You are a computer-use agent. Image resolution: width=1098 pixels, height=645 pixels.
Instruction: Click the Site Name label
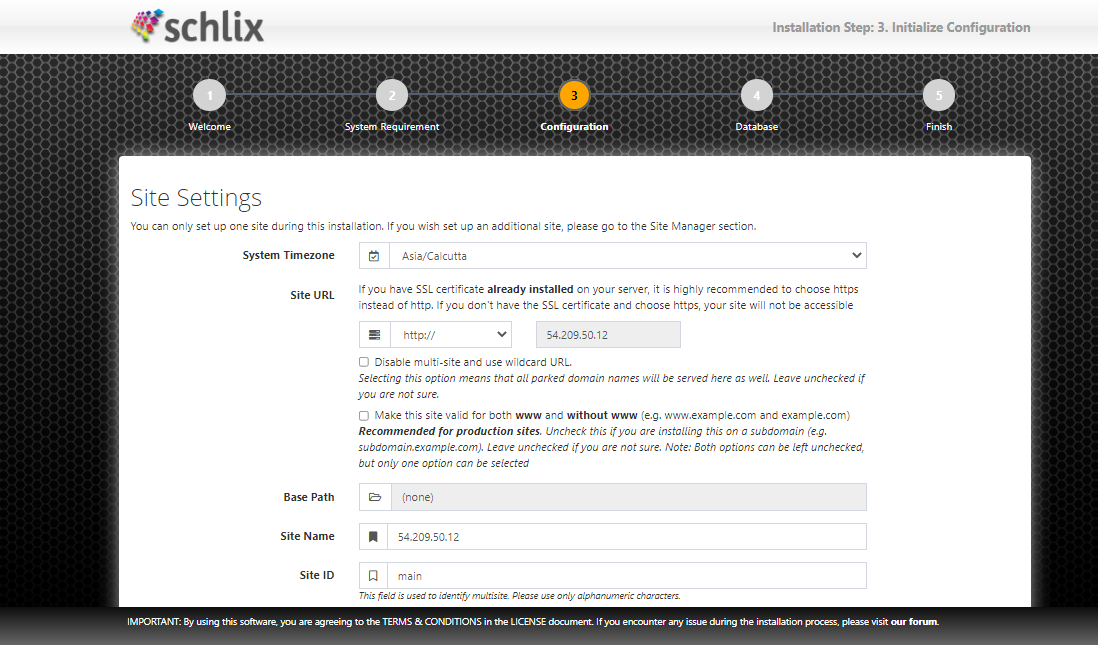(x=307, y=536)
